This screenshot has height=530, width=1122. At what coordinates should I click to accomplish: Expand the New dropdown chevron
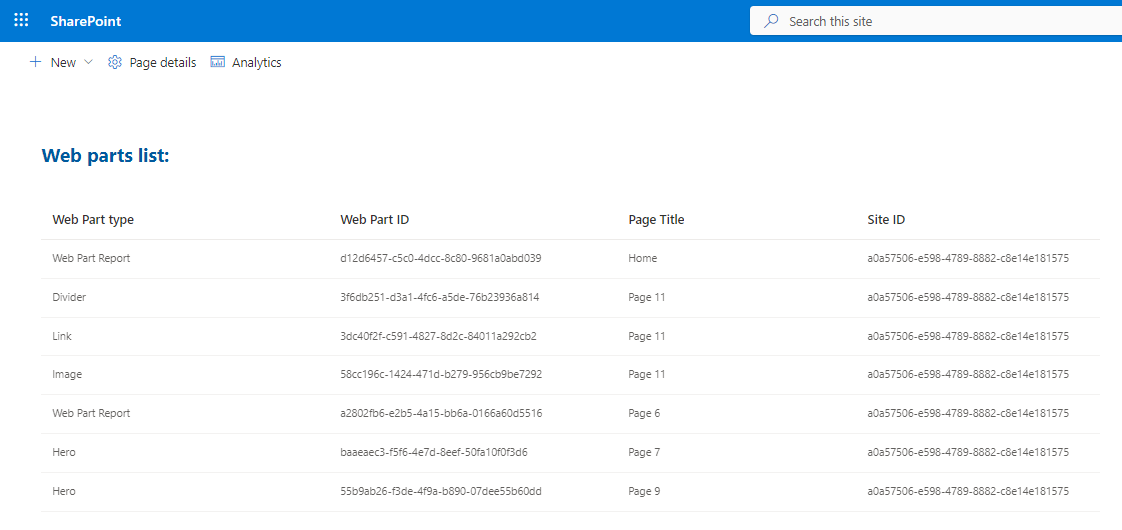tap(89, 62)
